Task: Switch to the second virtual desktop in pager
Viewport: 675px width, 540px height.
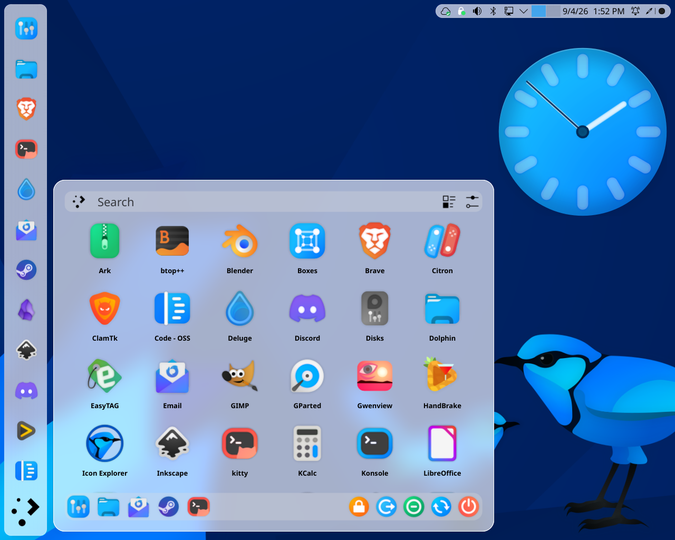Action: tap(553, 11)
